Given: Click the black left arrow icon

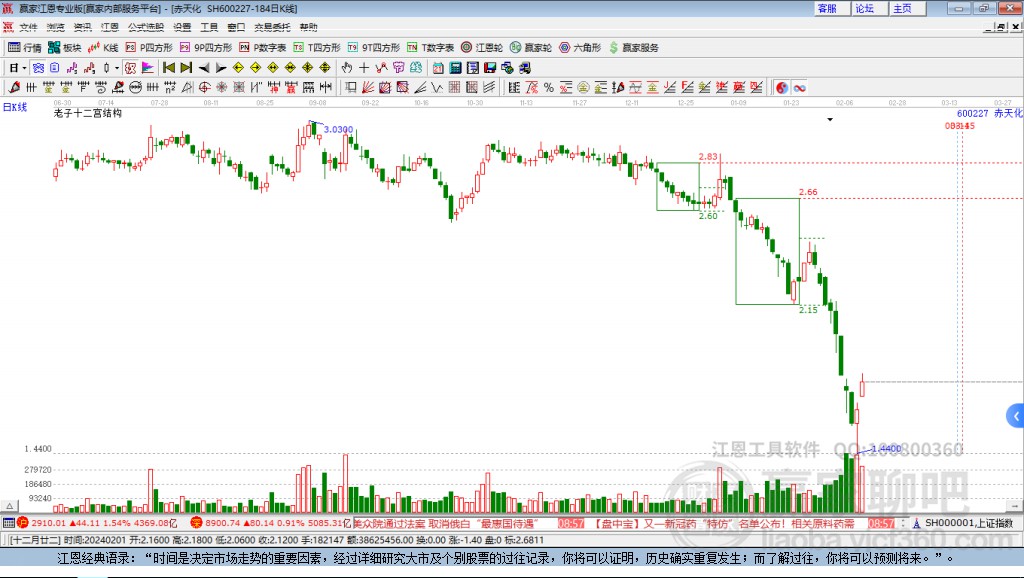Looking at the screenshot, I should 204,68.
